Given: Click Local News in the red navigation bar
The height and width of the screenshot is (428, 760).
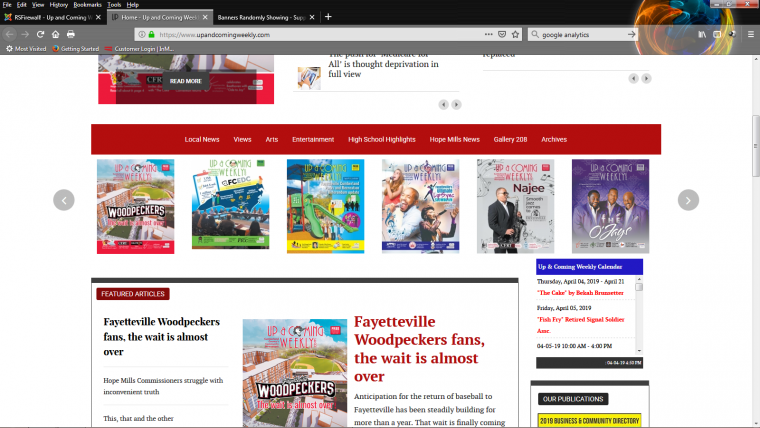Looking at the screenshot, I should tap(202, 140).
